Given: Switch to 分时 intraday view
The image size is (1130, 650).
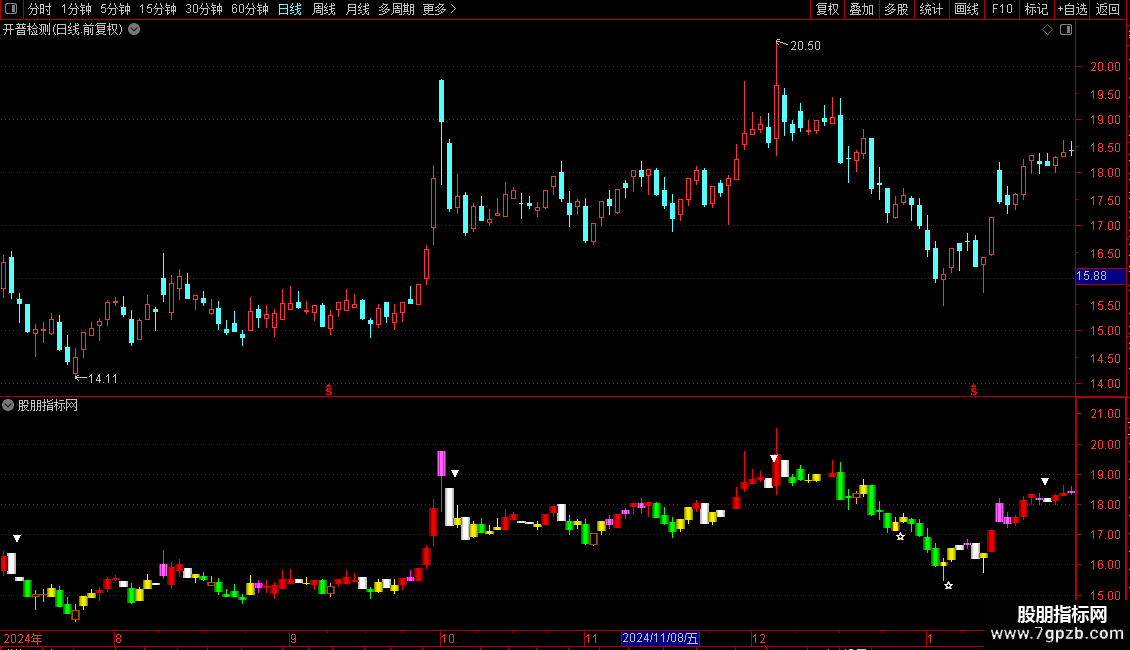Looking at the screenshot, I should (x=40, y=9).
